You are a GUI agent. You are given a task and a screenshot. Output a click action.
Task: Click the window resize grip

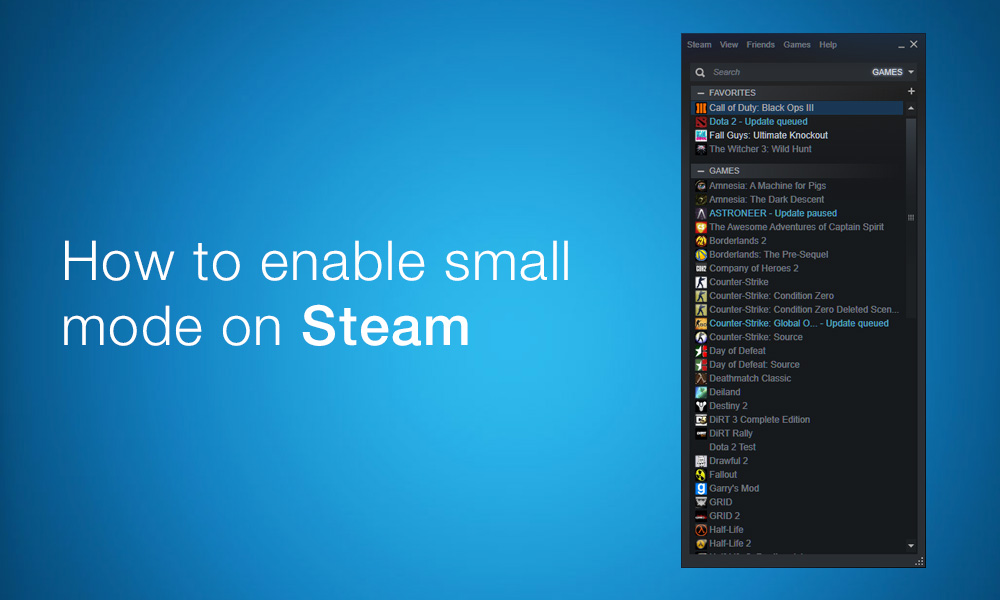click(919, 561)
